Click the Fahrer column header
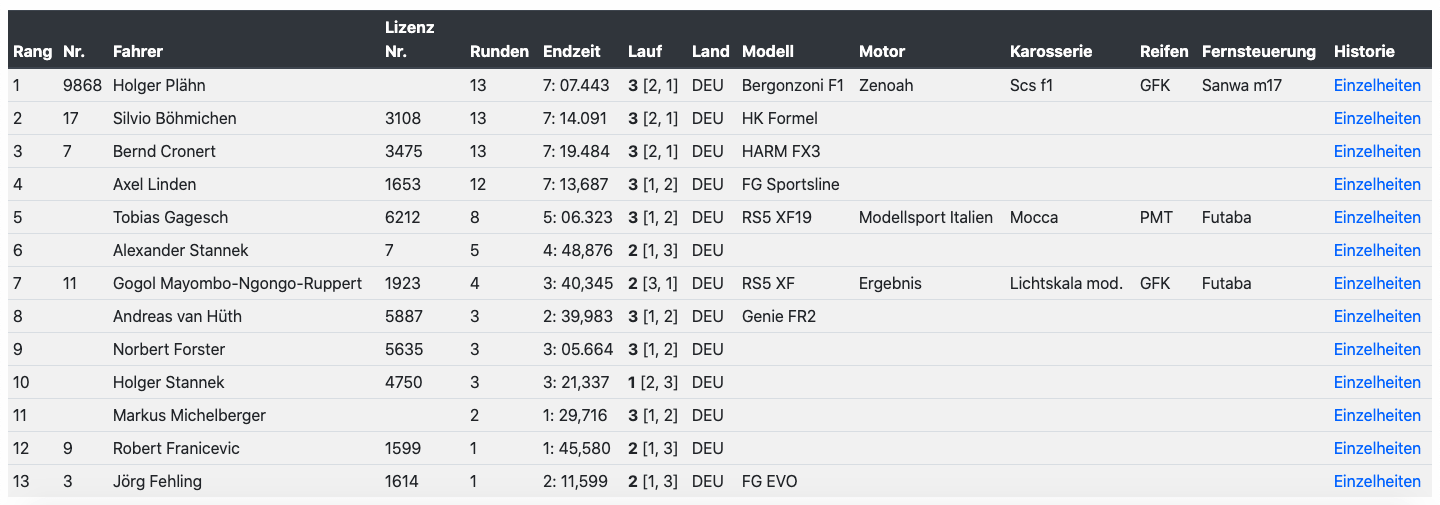Screen dimensions: 1440x505 [x=138, y=52]
